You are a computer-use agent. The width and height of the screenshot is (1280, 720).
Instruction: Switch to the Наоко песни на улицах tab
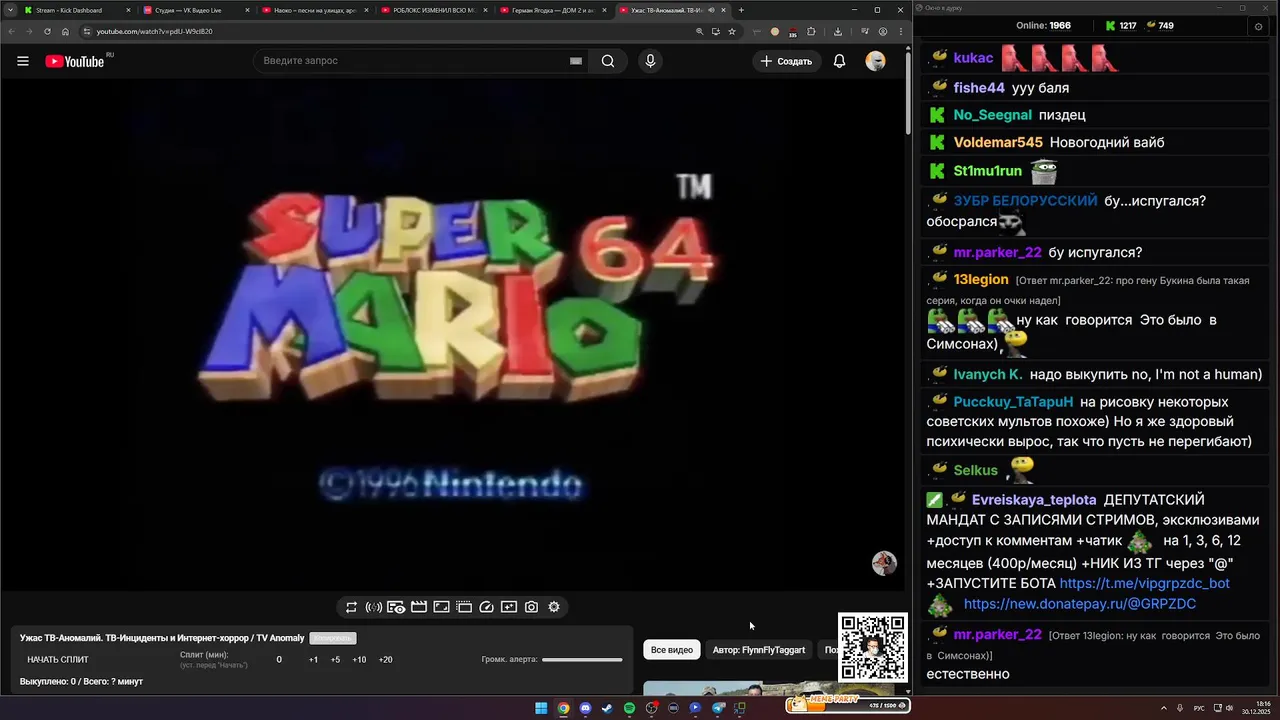tap(313, 10)
